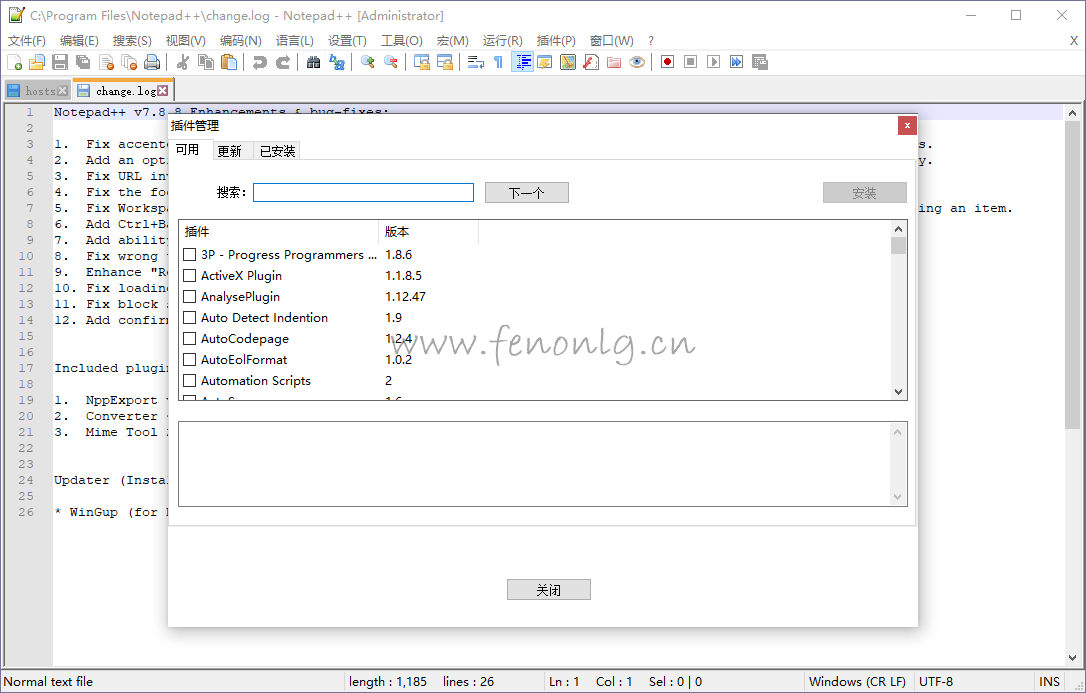Close the 插件管理 dialog with red X
The width and height of the screenshot is (1086, 693).
pos(907,125)
